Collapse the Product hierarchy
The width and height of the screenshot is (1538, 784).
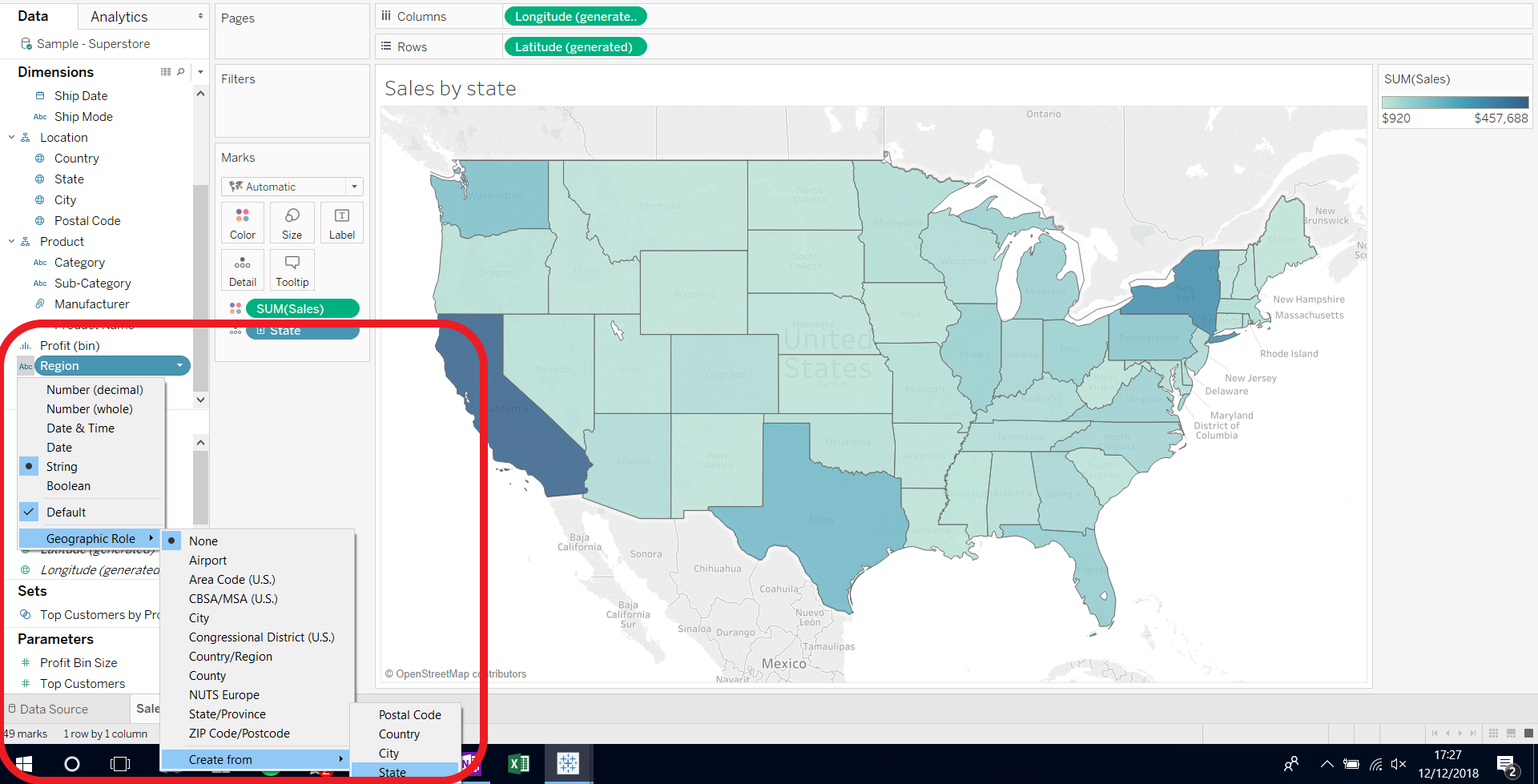pyautogui.click(x=12, y=242)
